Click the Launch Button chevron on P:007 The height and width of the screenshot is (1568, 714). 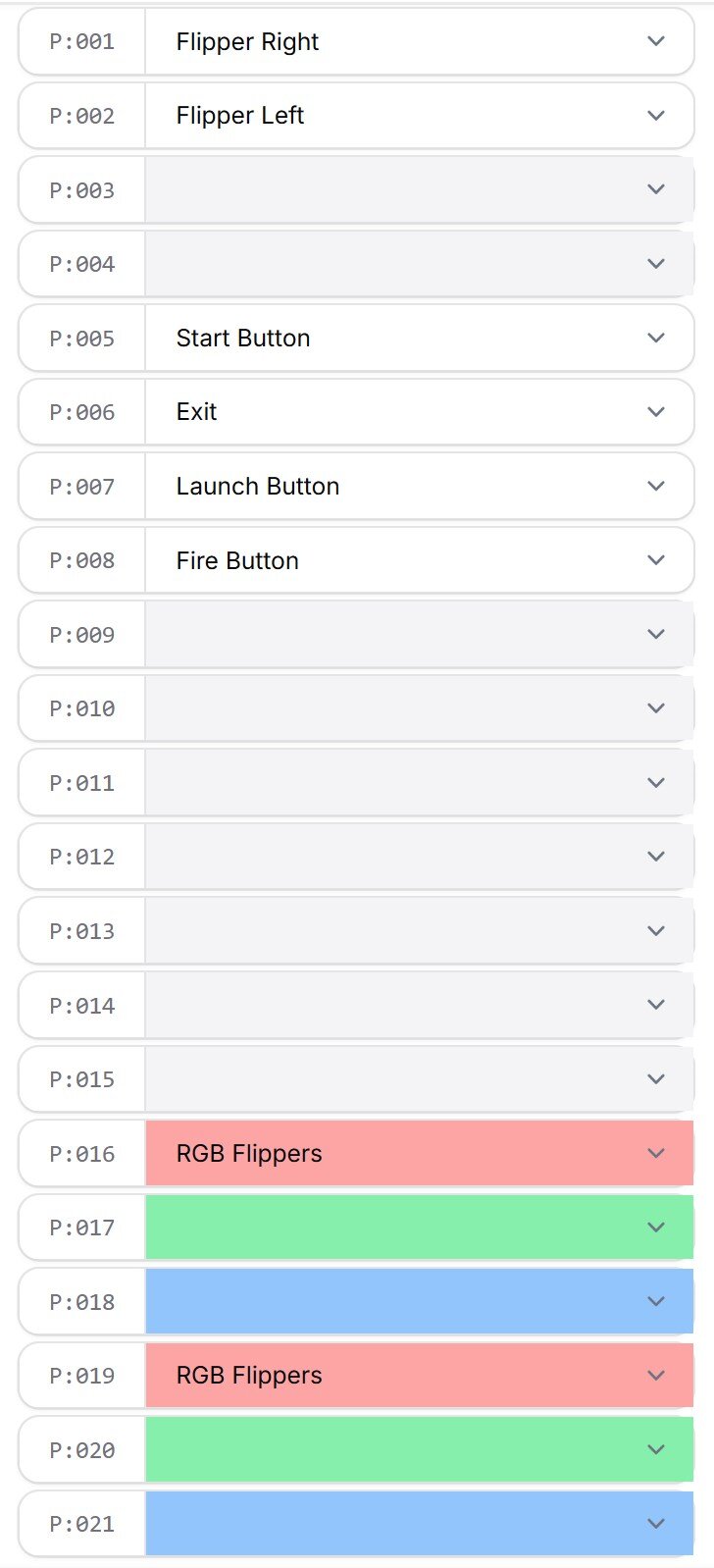[x=656, y=486]
